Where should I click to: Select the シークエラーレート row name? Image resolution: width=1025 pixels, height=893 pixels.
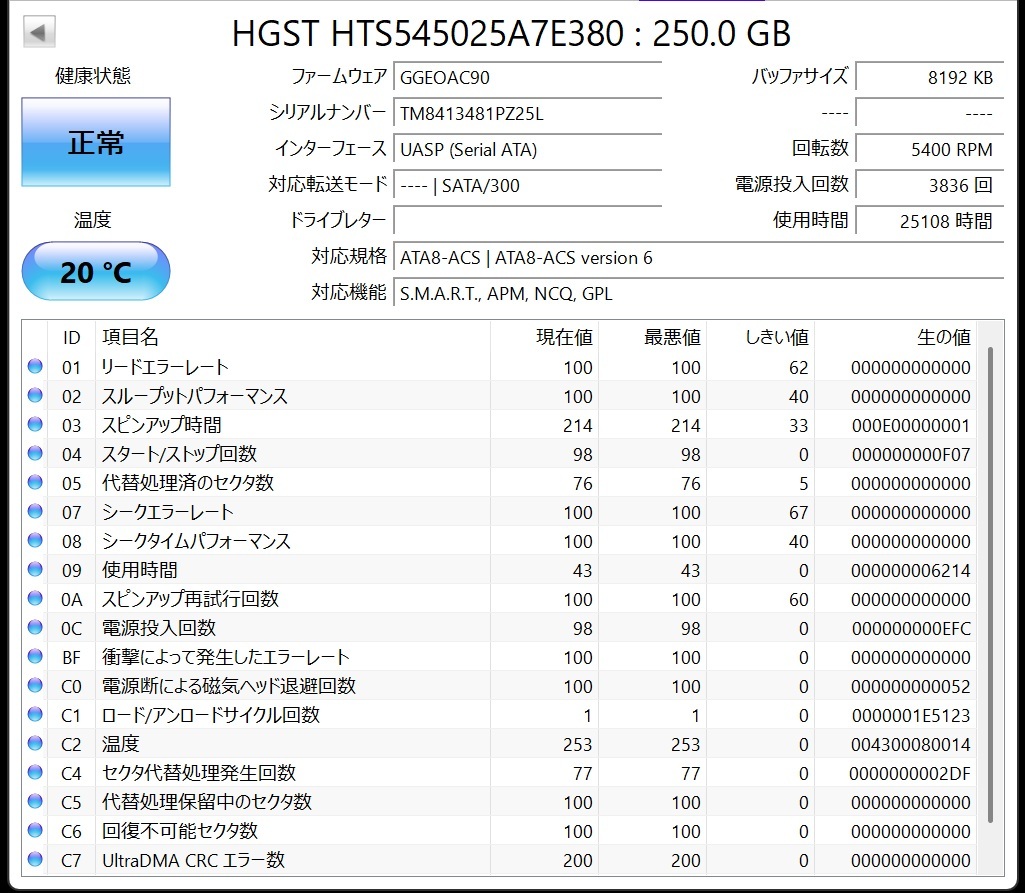167,512
